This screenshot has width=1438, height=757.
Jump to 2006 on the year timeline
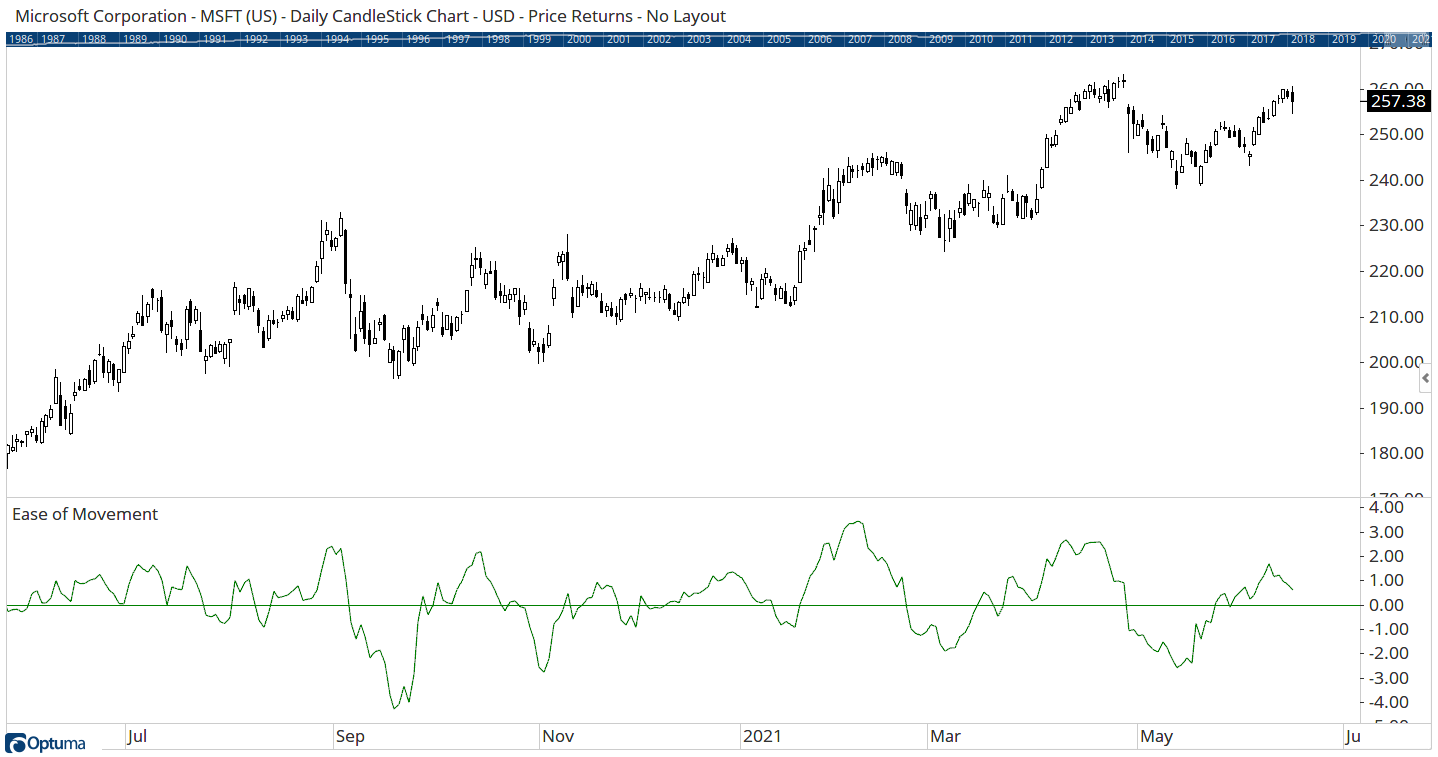(820, 39)
